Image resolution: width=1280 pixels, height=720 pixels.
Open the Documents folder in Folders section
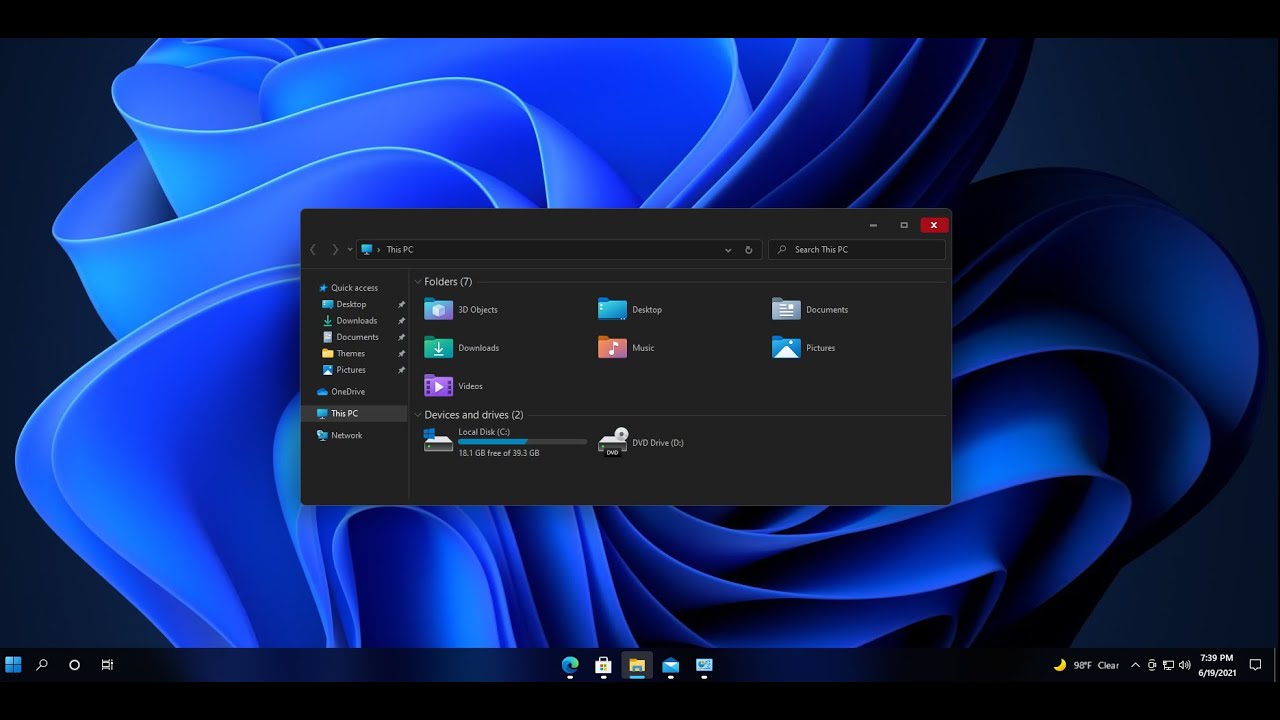786,310
